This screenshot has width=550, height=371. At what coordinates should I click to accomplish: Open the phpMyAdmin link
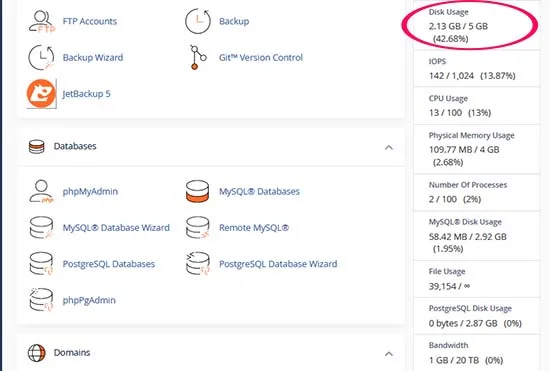tap(90, 191)
